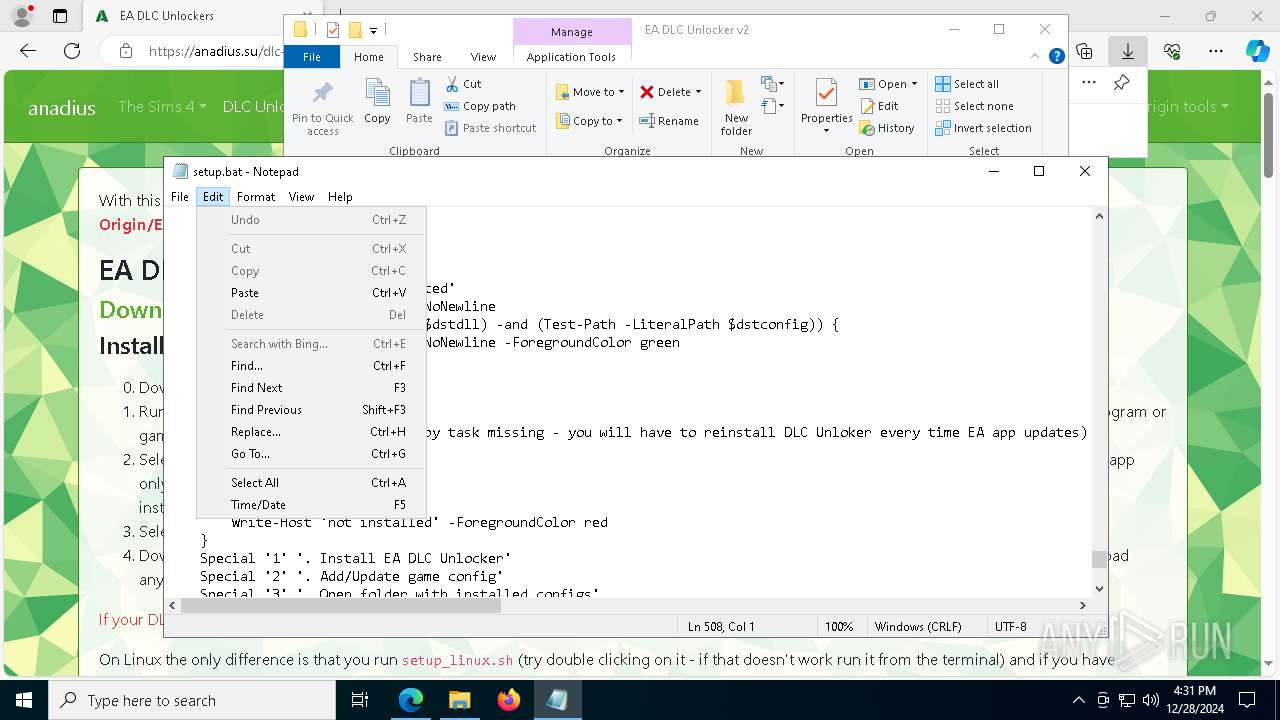Click the Paste icon in Explorer ribbon
Screen dimensions: 1280x720
point(419,101)
